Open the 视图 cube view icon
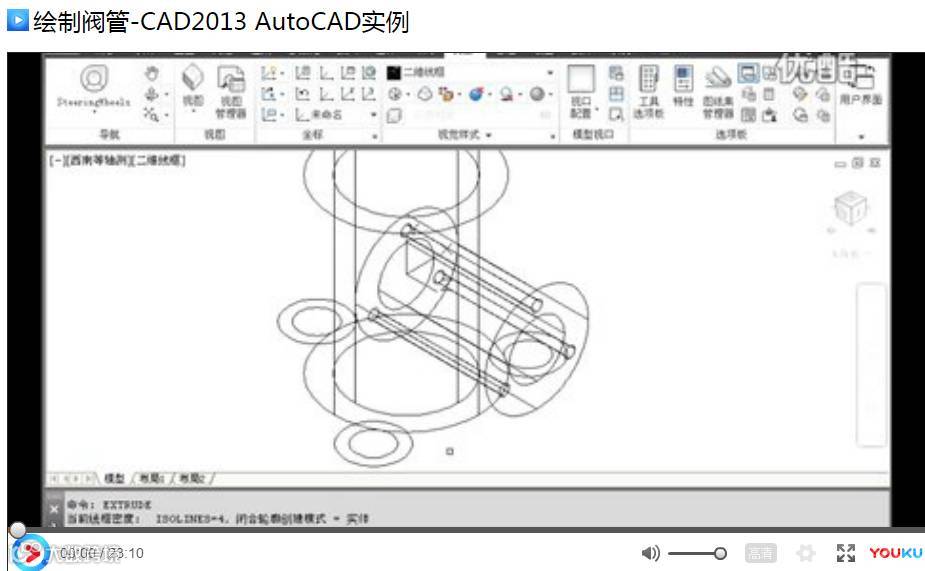 [193, 77]
